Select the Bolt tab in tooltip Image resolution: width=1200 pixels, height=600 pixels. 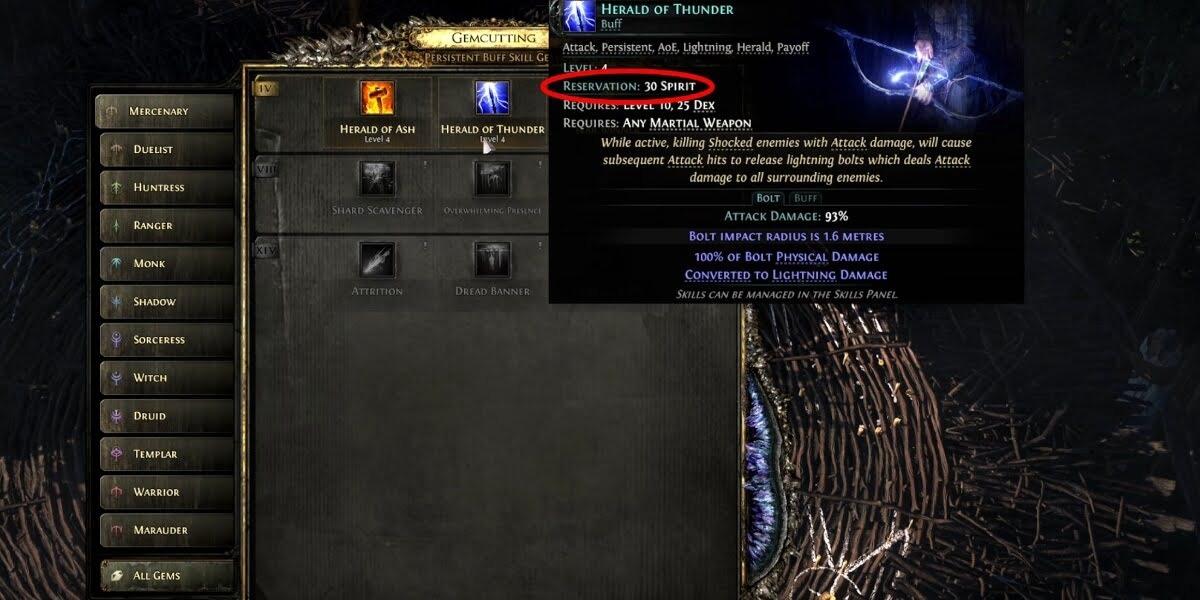[768, 198]
